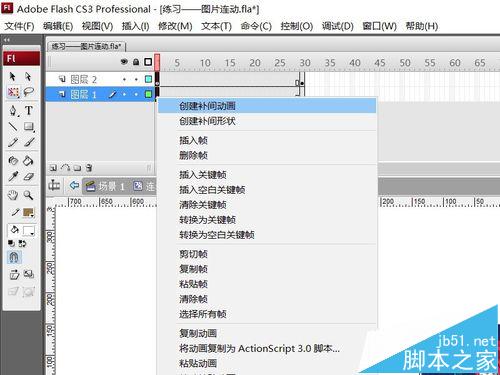Select the Pen tool
500x375 pixels.
tap(13, 110)
